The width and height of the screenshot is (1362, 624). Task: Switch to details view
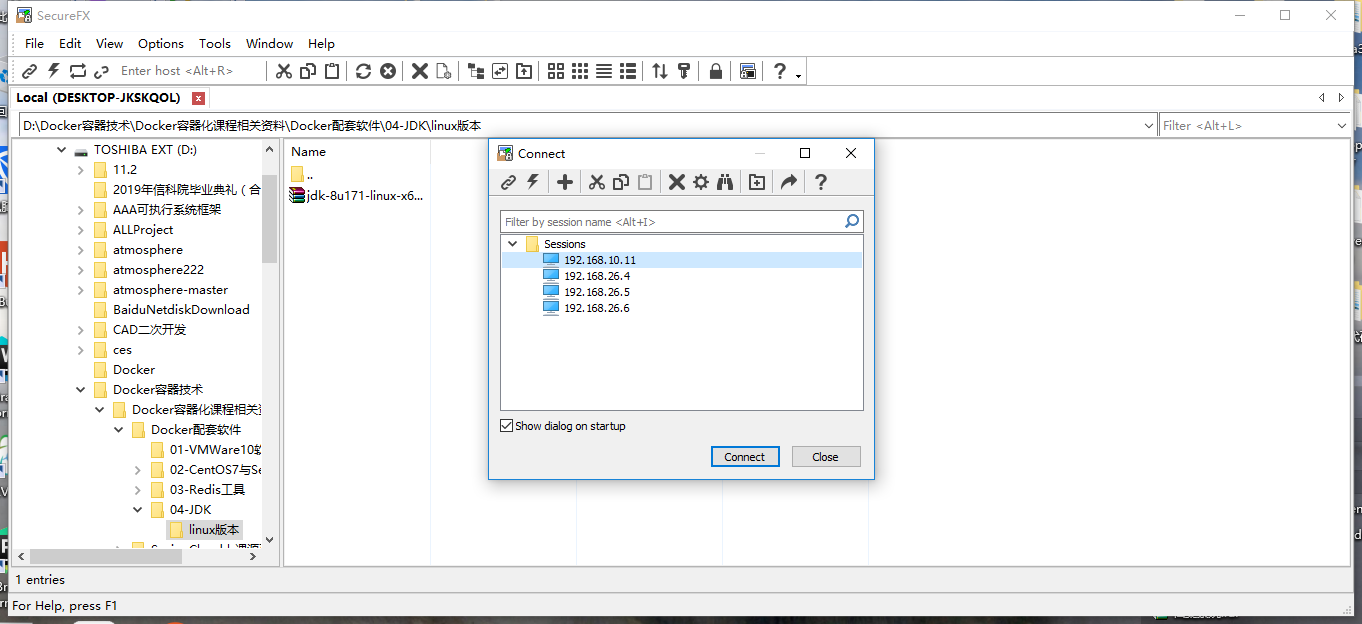[628, 71]
